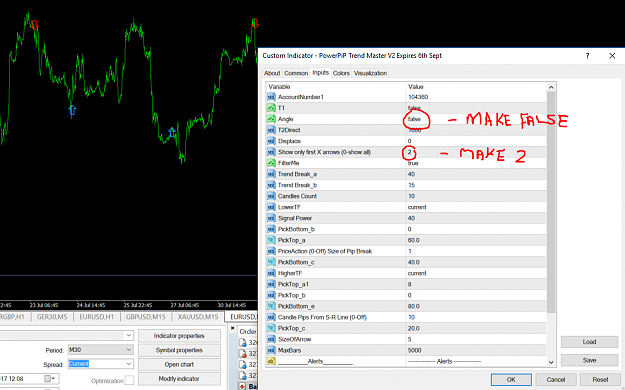Switch to the GER30,M5 chart tab
Image resolution: width=625 pixels, height=390 pixels.
pos(52,317)
